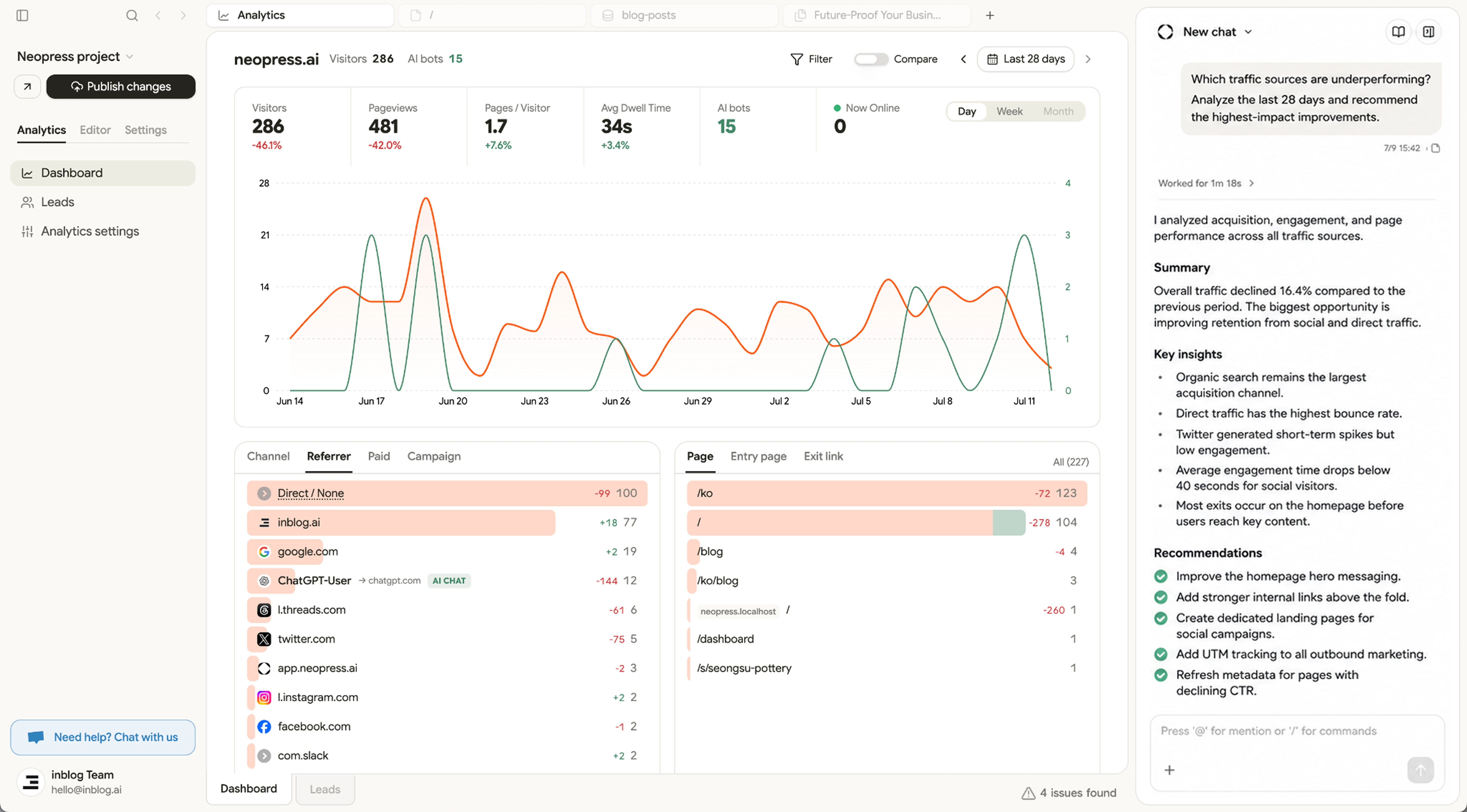Go back with the top navigation arrow
The width and height of the screenshot is (1467, 812).
tap(158, 15)
